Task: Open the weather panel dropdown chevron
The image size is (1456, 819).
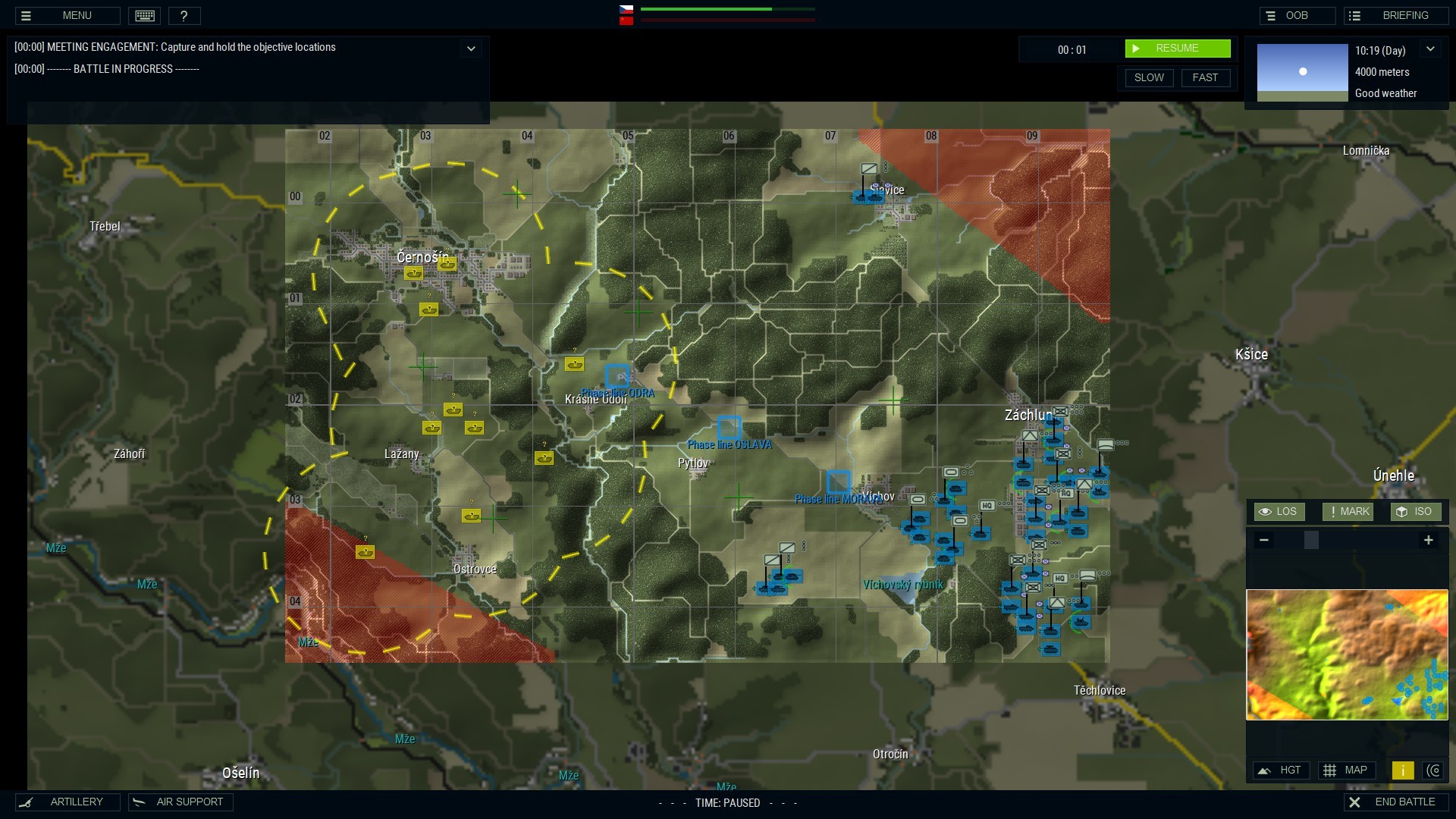Action: [1432, 48]
